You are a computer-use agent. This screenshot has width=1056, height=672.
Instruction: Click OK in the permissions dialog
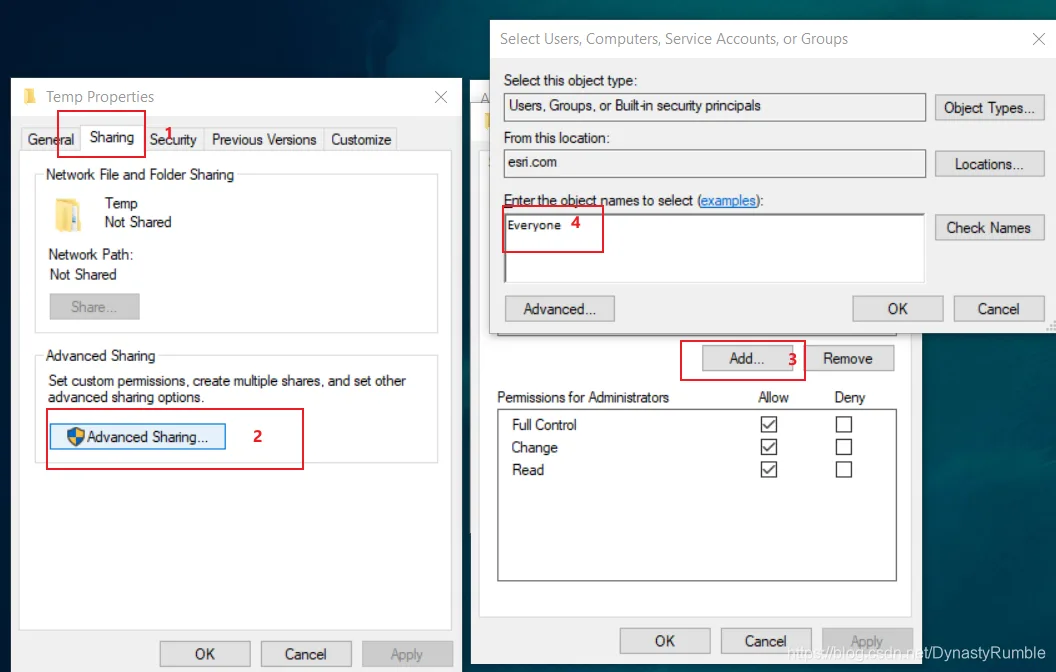click(665, 641)
